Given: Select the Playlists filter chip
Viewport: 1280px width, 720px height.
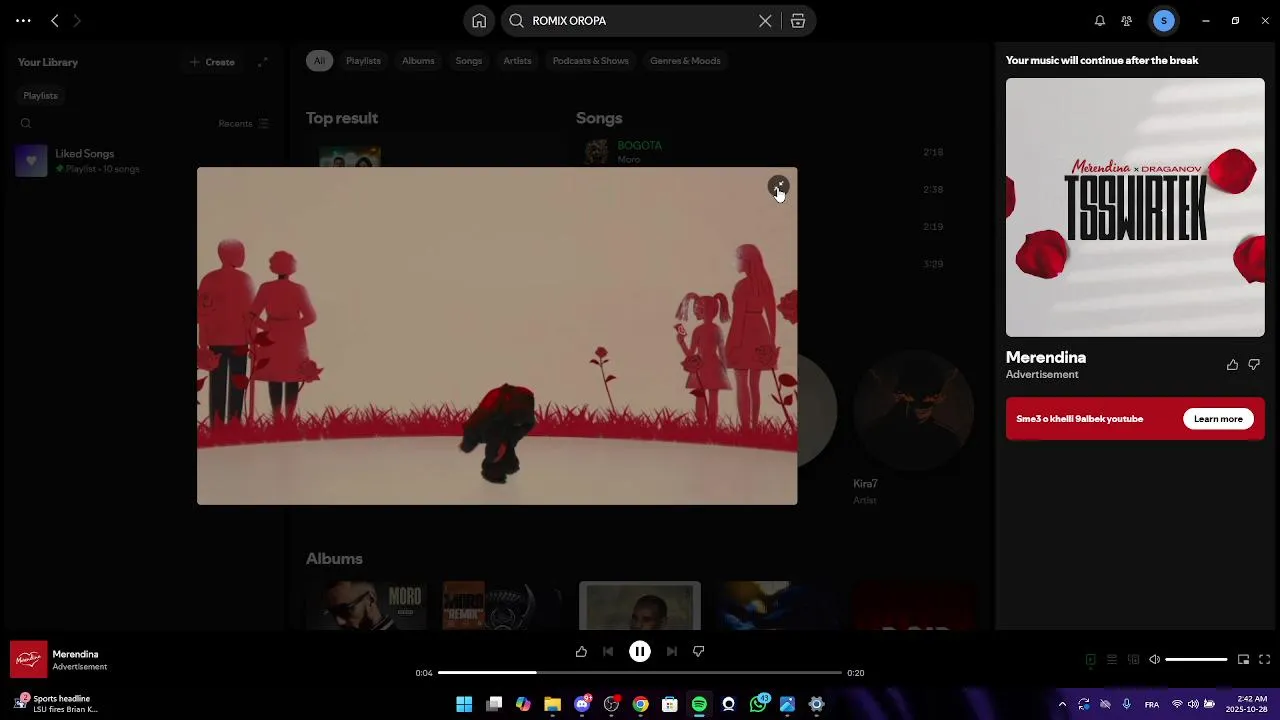Looking at the screenshot, I should click(x=363, y=61).
